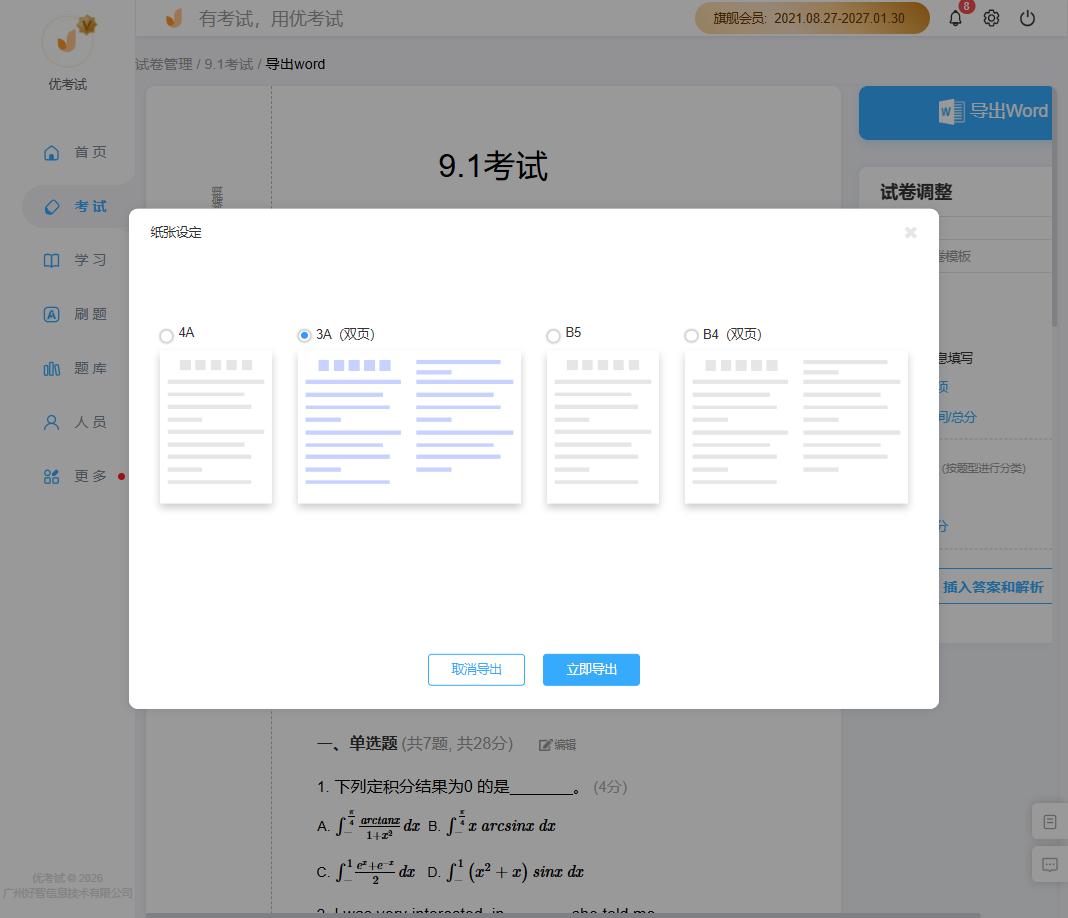Open the 首页 home sidebar icon

[51, 152]
